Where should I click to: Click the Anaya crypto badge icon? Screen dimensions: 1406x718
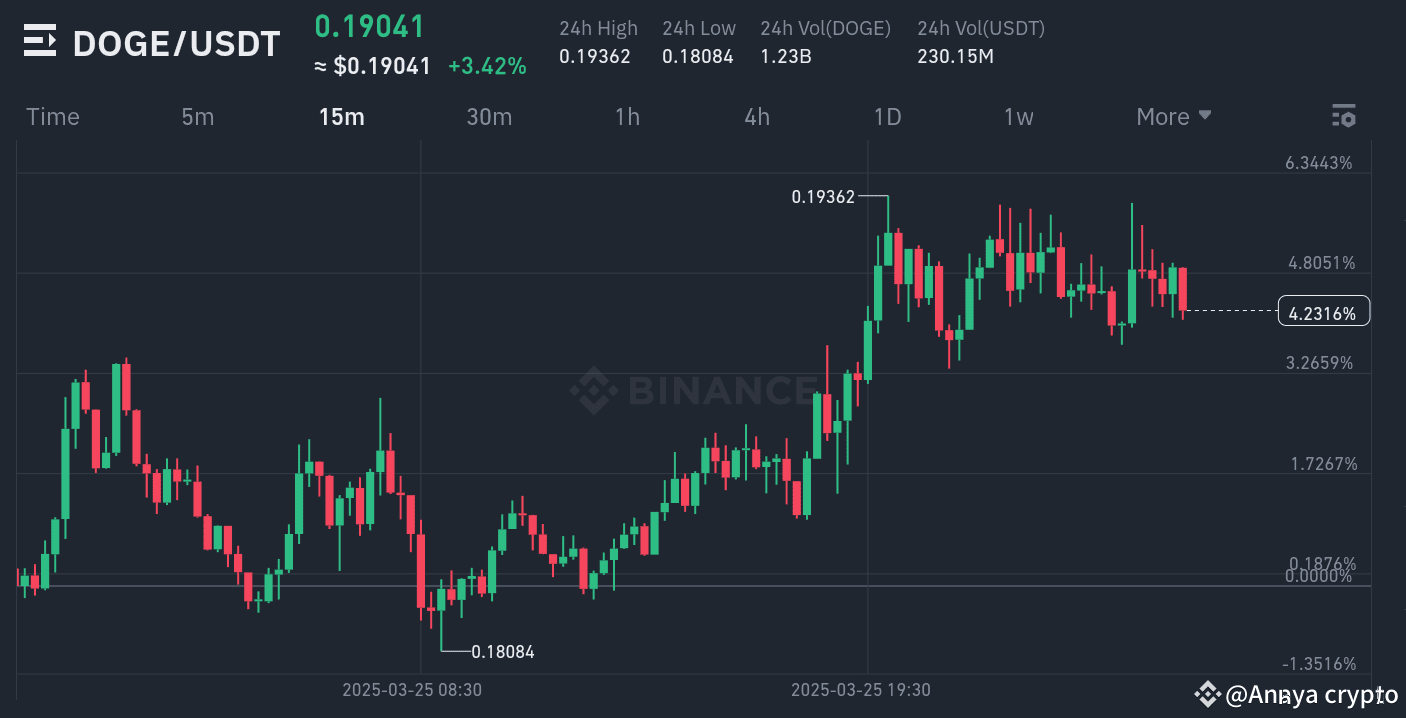pyautogui.click(x=1207, y=694)
